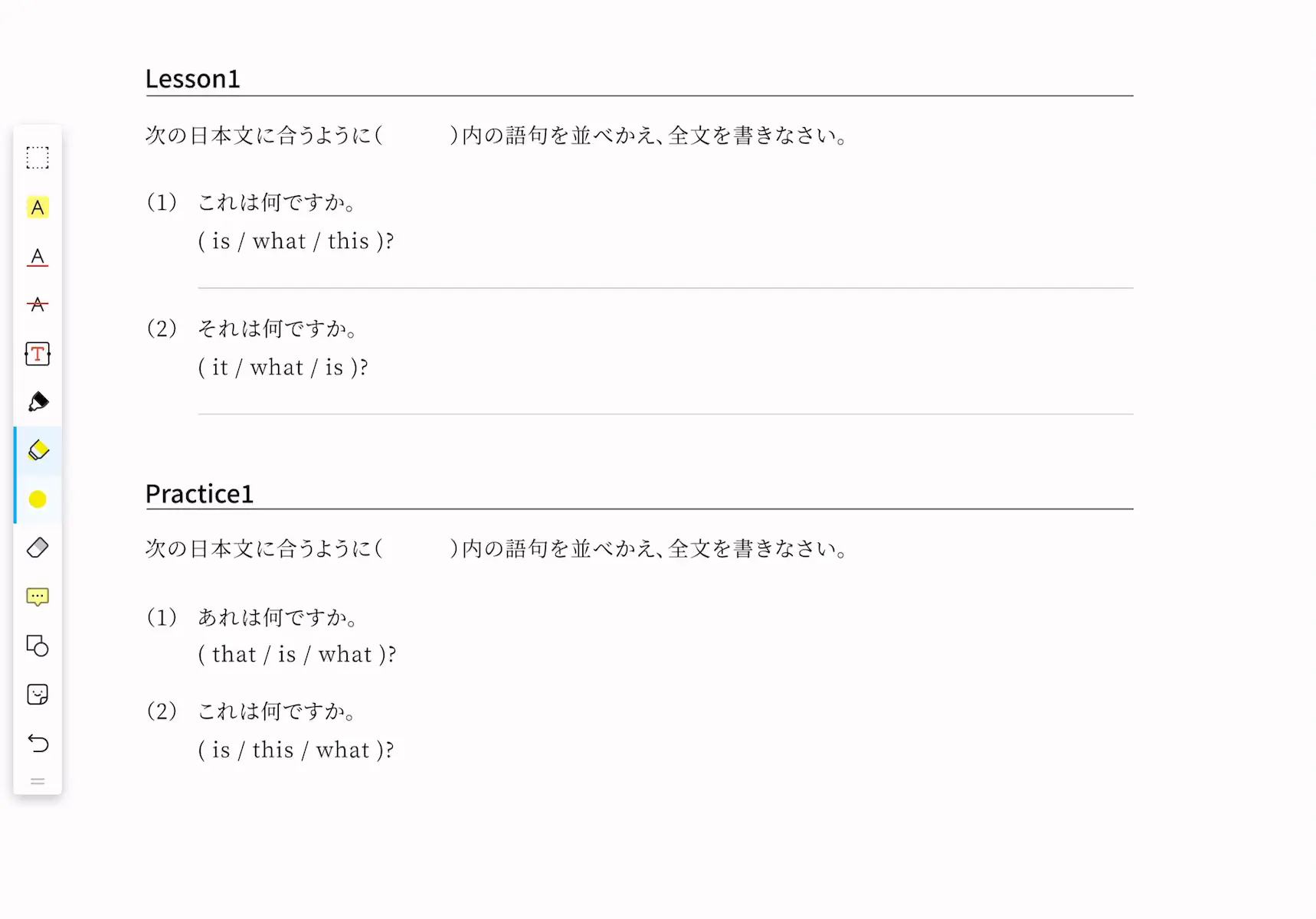Activate the strikethrough text tool

tap(38, 305)
